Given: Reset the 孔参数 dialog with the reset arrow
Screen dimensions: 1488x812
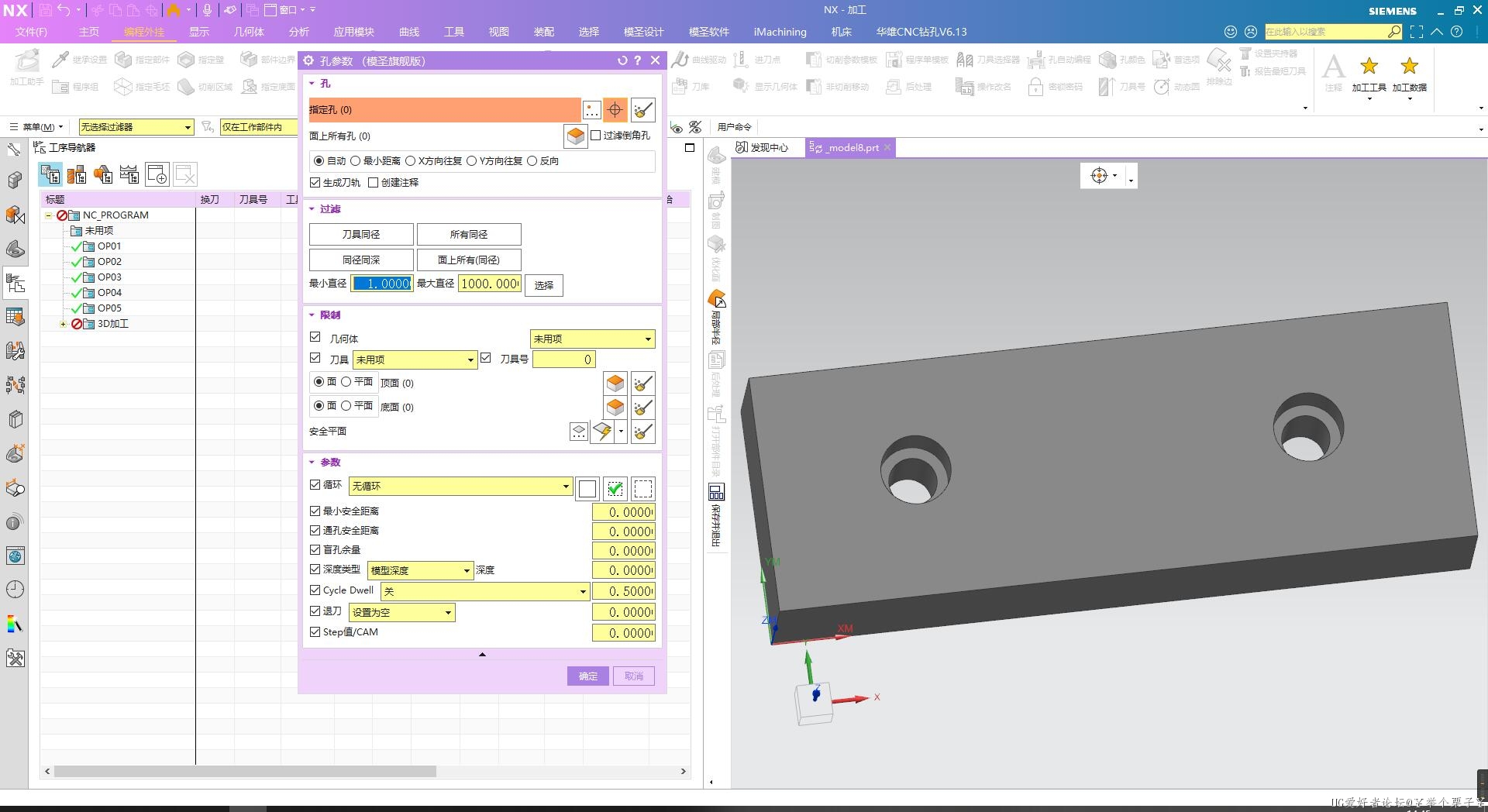Looking at the screenshot, I should pyautogui.click(x=622, y=60).
